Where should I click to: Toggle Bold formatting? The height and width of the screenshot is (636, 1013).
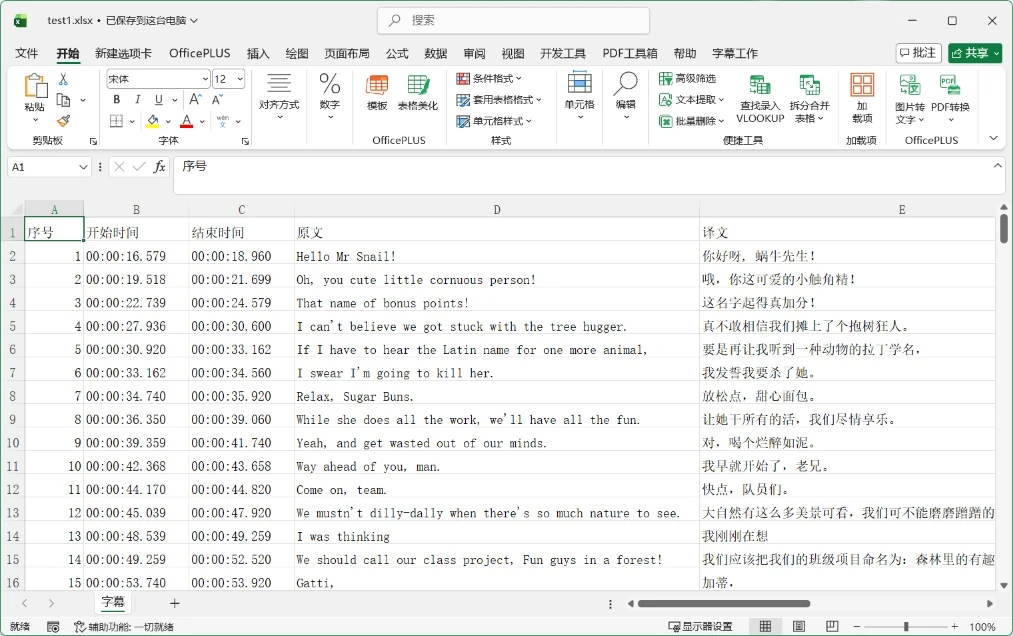[116, 100]
